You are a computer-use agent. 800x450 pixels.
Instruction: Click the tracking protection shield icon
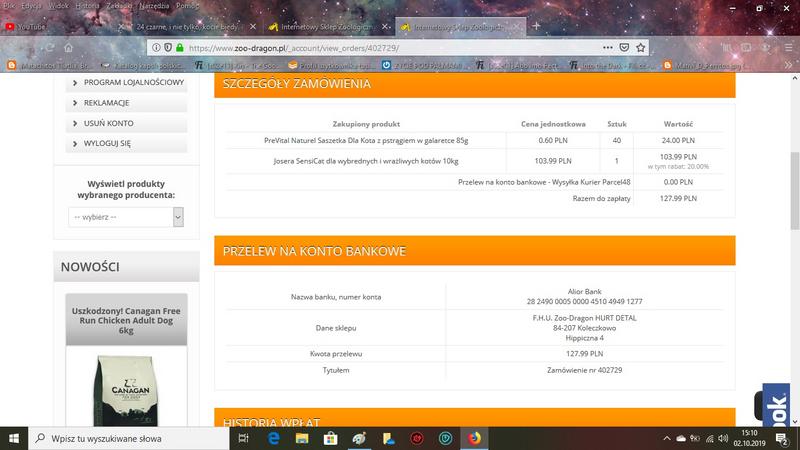(168, 47)
